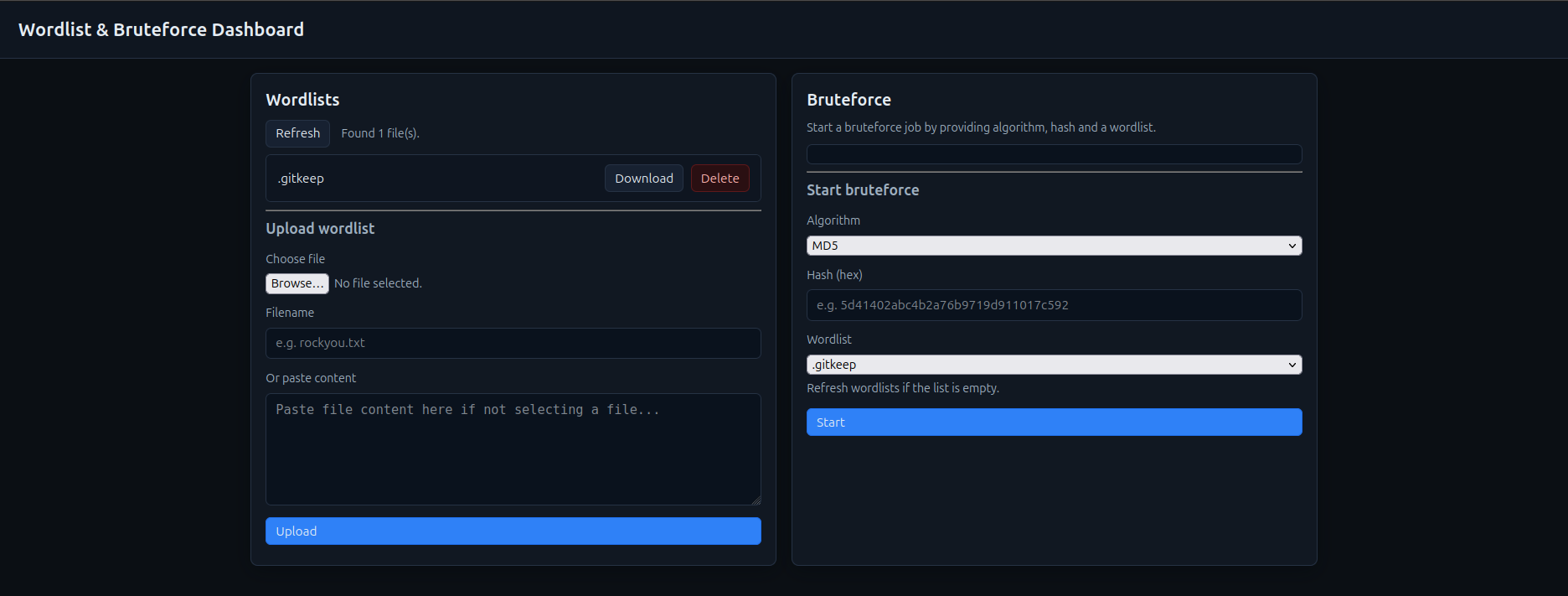Click the Bruteforce panel heading
The image size is (1568, 596).
click(x=848, y=100)
